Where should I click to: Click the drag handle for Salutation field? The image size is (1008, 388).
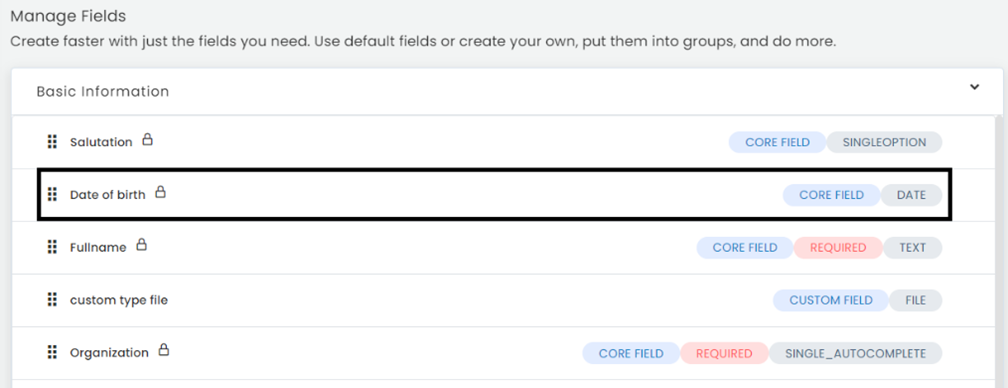[53, 142]
